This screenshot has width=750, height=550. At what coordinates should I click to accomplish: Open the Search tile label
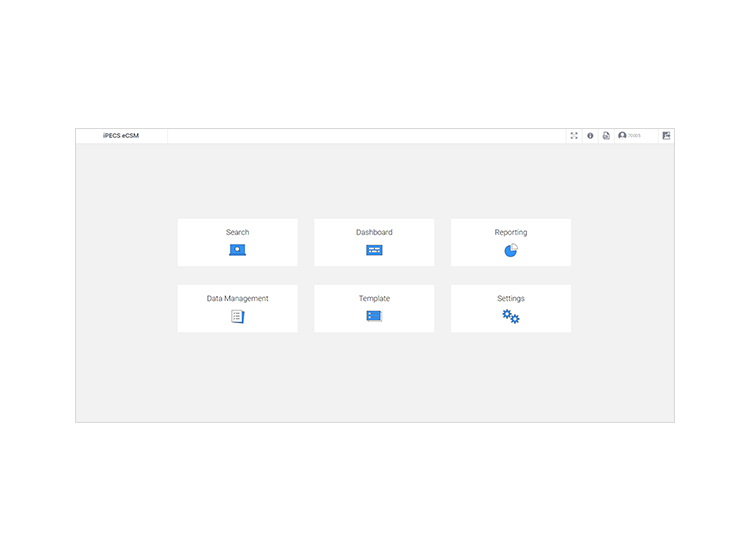tap(237, 232)
